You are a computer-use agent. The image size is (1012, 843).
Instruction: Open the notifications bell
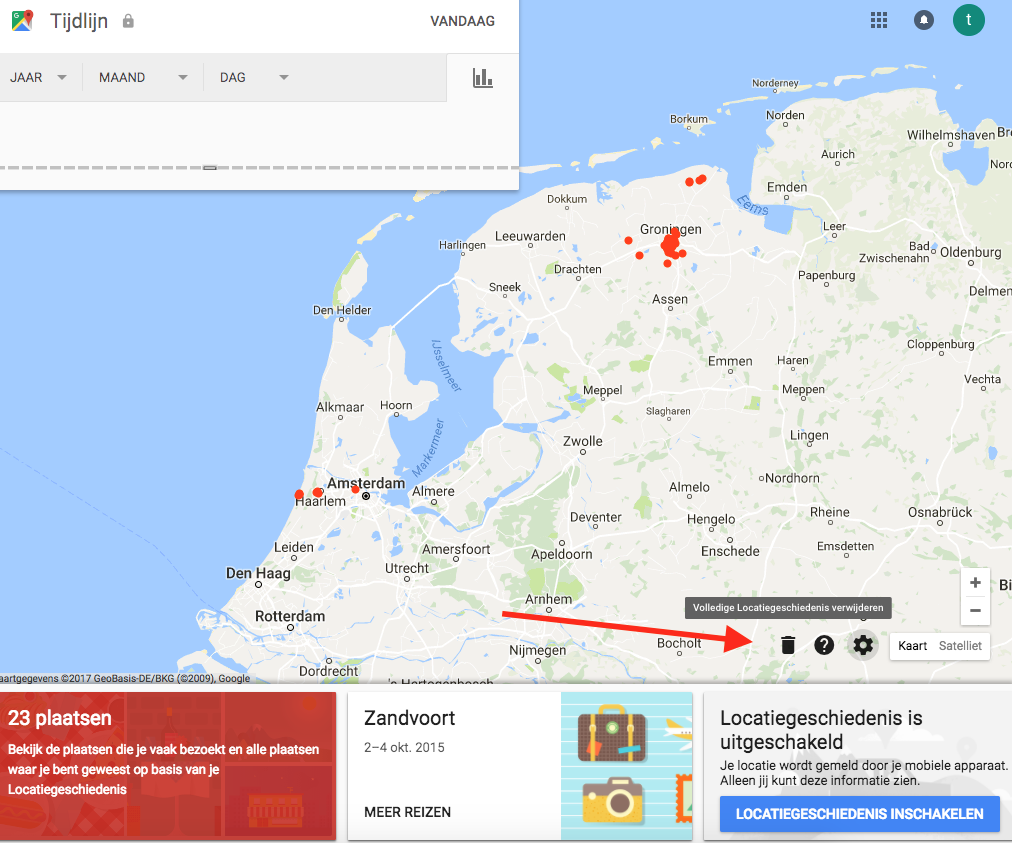[x=923, y=19]
